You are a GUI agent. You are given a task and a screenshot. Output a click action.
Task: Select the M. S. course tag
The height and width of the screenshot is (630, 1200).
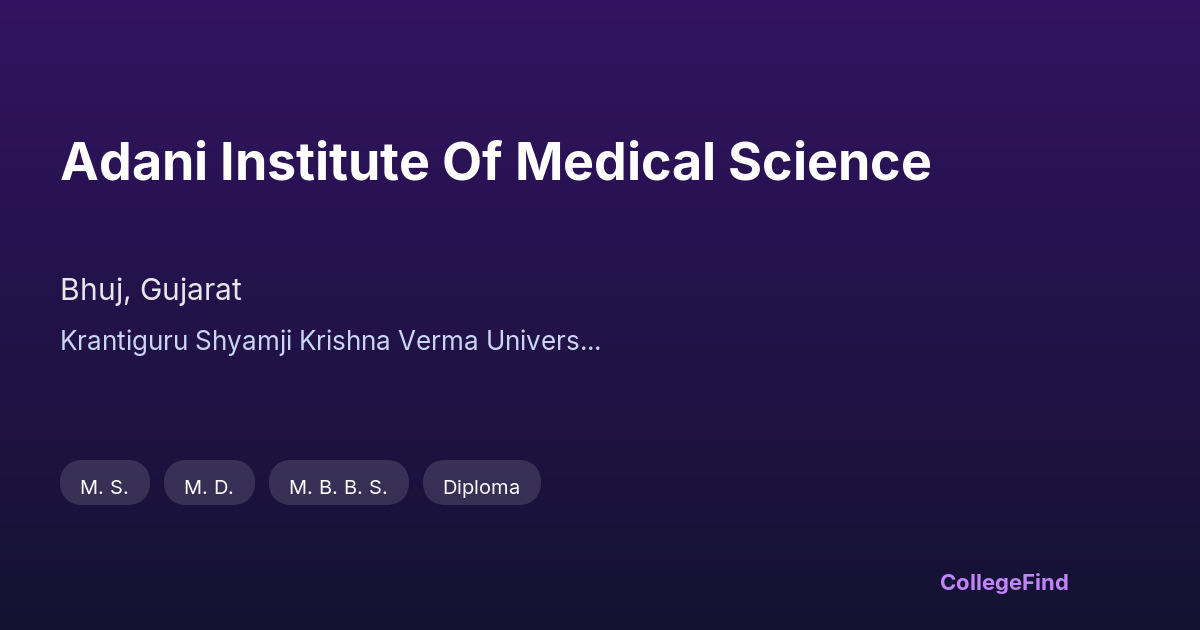click(x=105, y=487)
